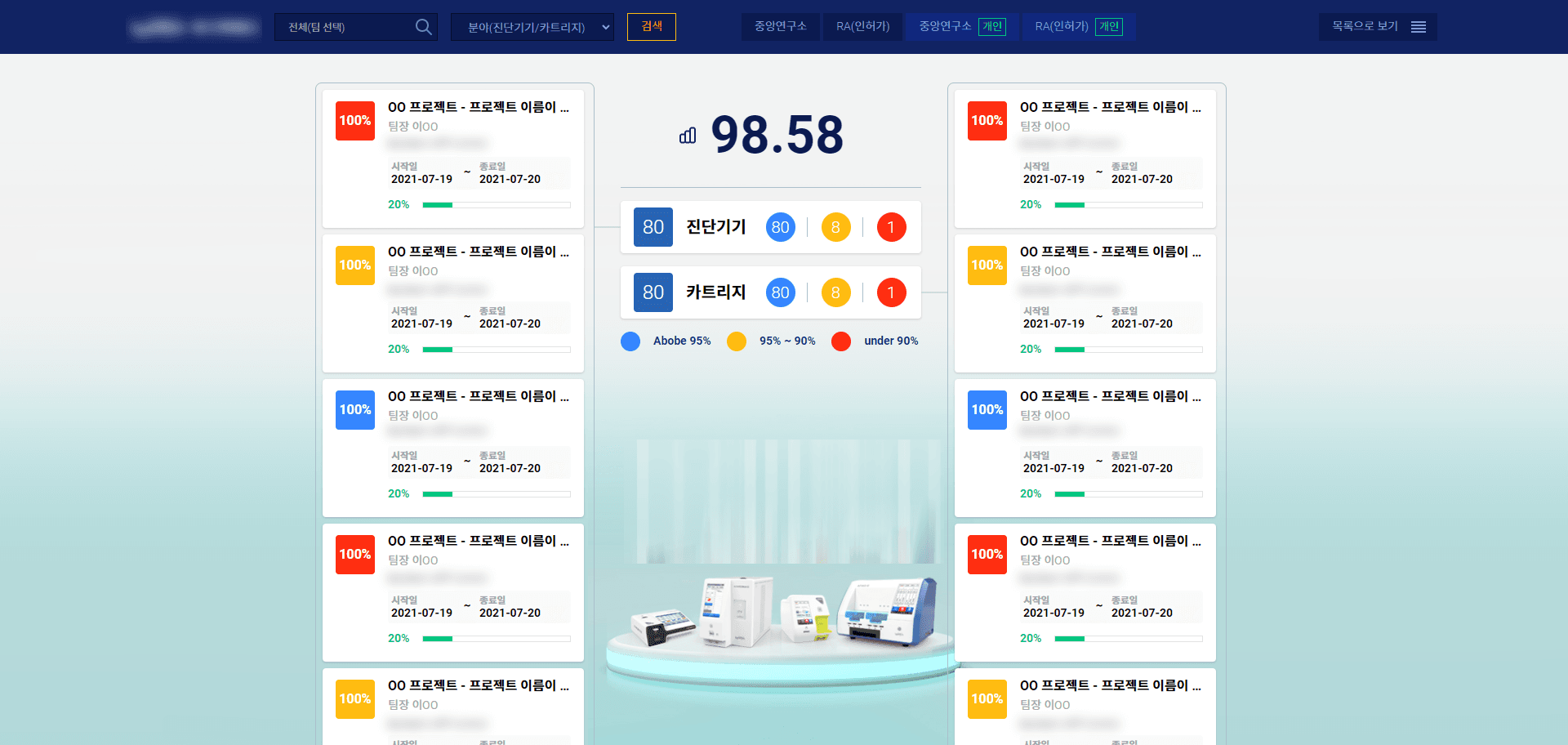
Task: Click the blue 80 circle in 진단기기 row
Action: pos(780,227)
